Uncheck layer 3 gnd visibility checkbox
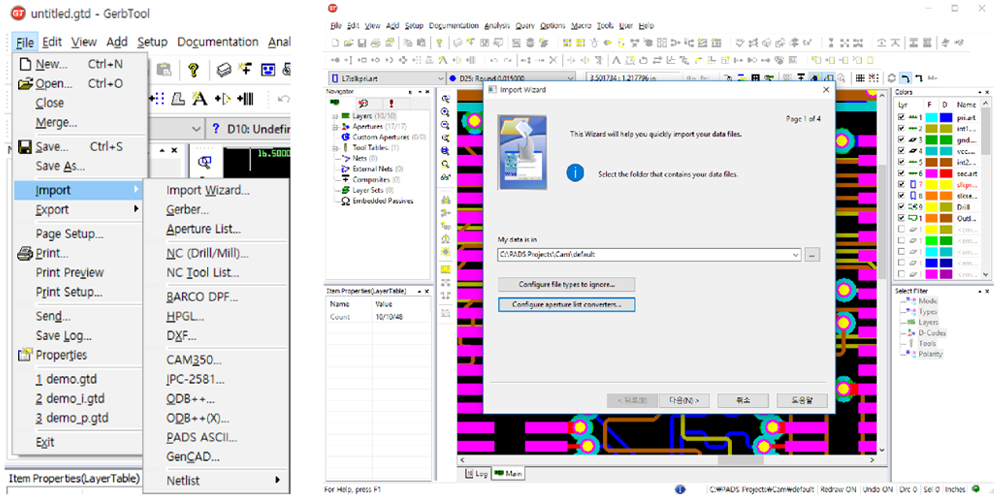This screenshot has height=498, width=999. [901, 139]
